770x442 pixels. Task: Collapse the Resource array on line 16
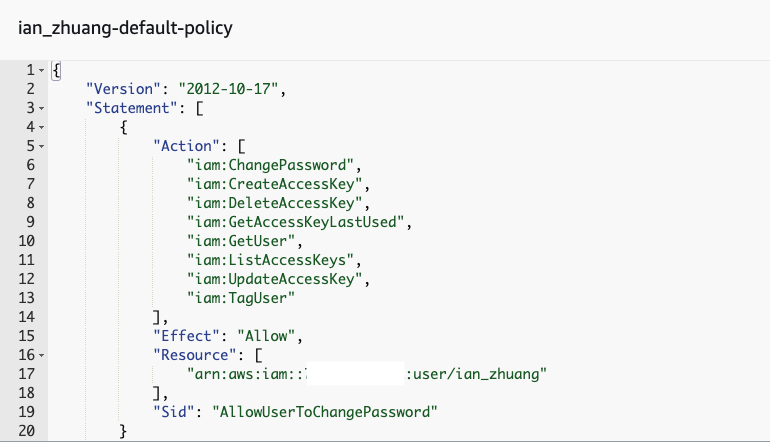coord(41,354)
